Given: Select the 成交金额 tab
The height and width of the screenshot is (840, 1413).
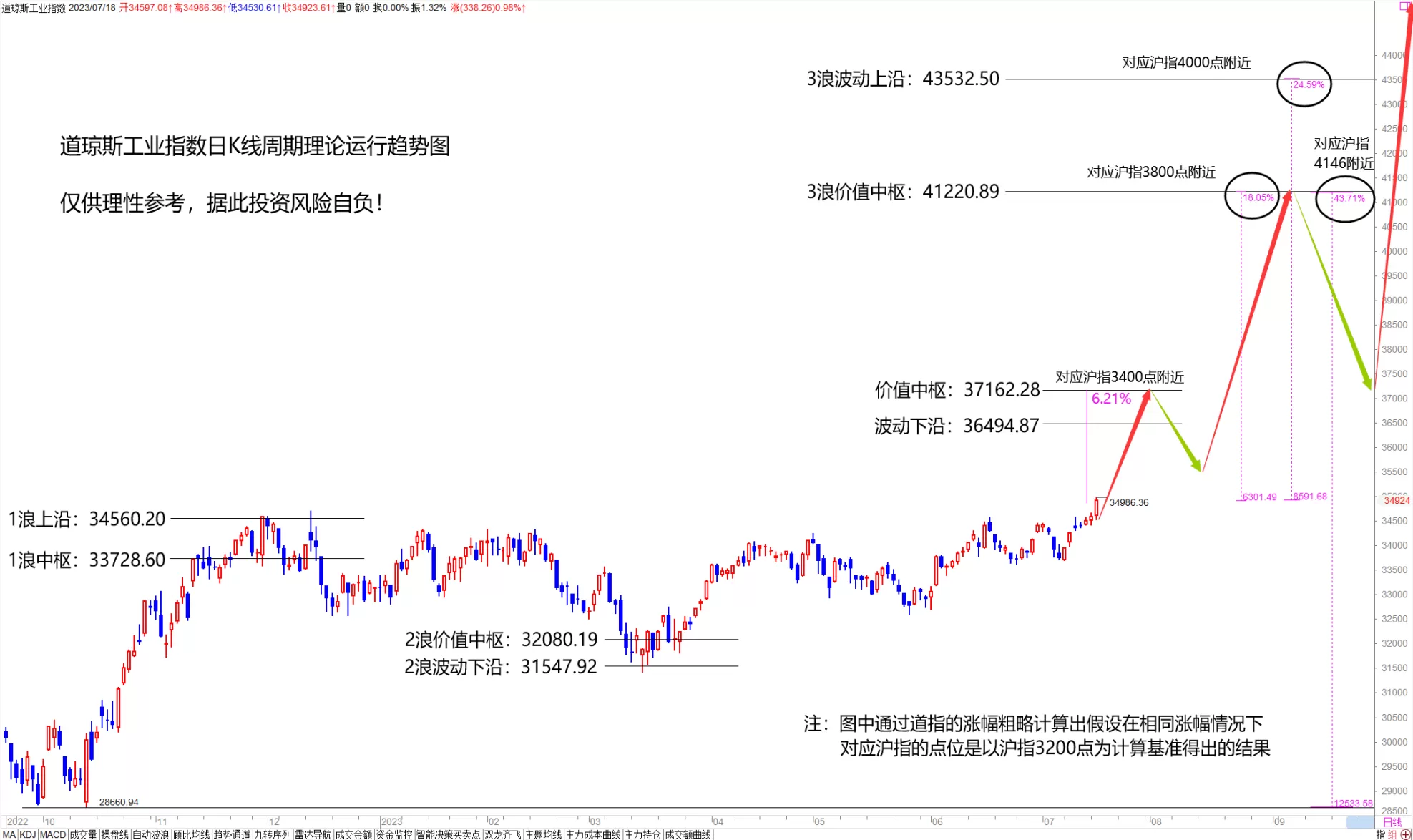Looking at the screenshot, I should tap(353, 834).
